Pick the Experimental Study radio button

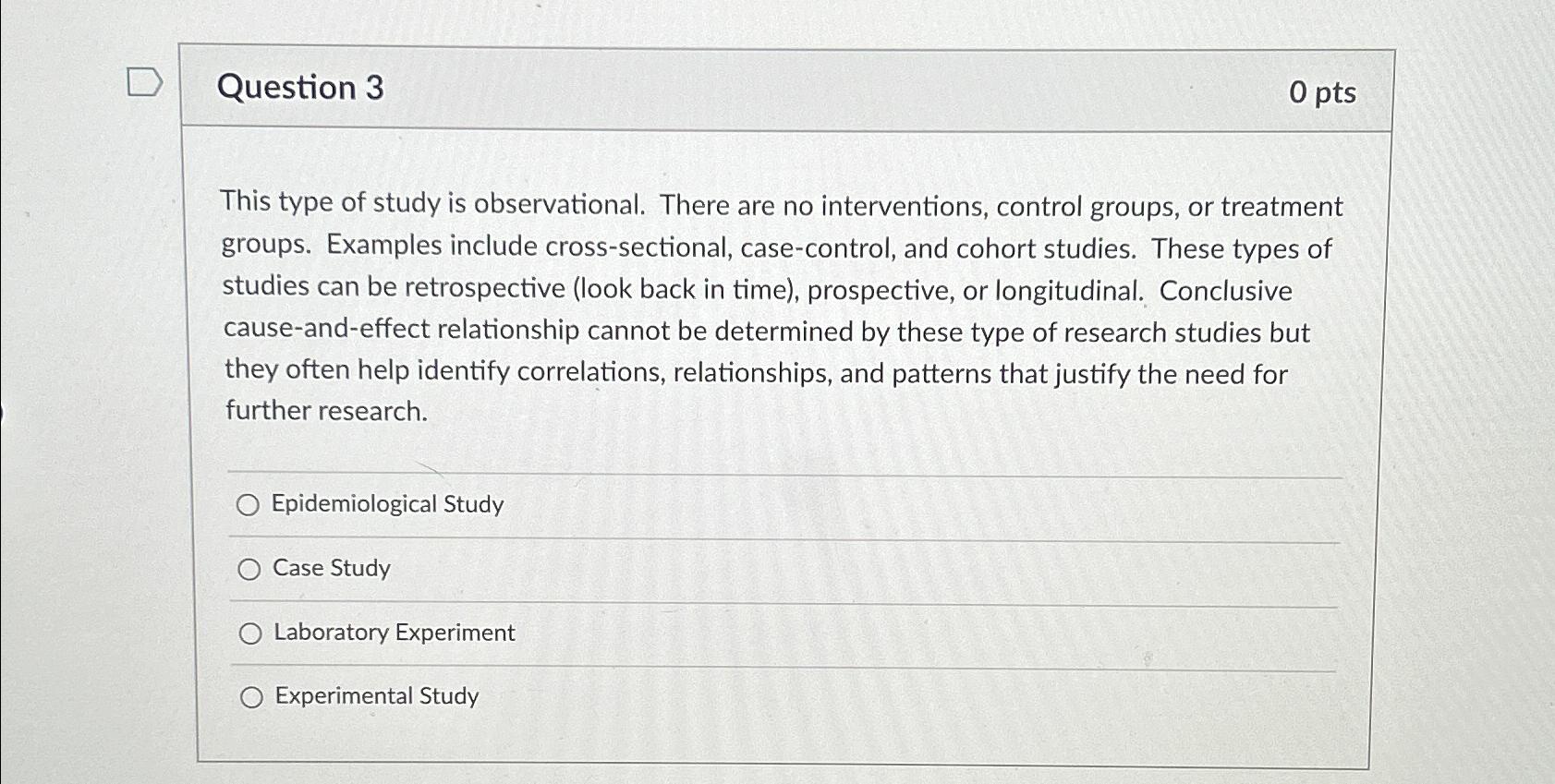(251, 697)
